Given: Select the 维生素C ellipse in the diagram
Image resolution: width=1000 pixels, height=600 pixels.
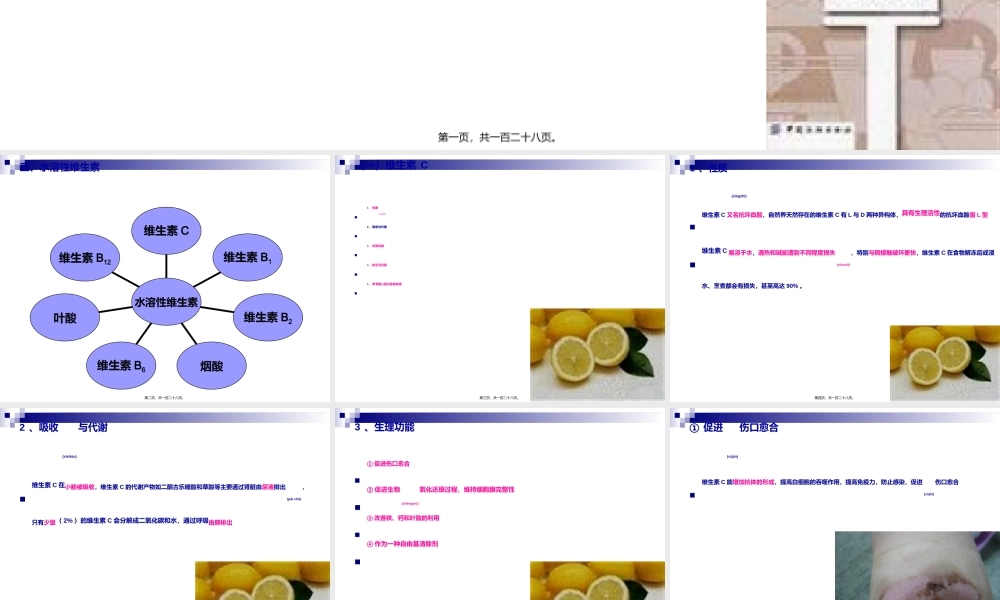Looking at the screenshot, I should 168,230.
